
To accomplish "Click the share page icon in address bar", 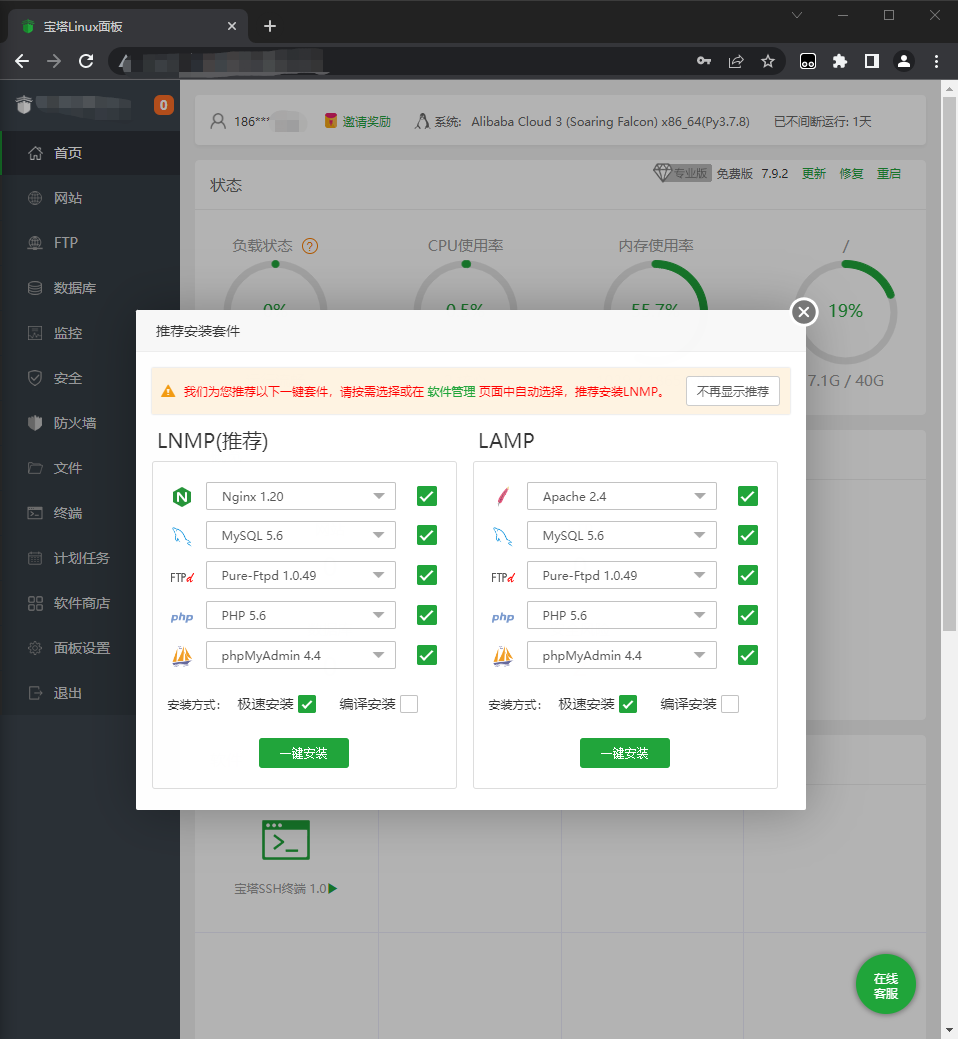I will point(736,62).
